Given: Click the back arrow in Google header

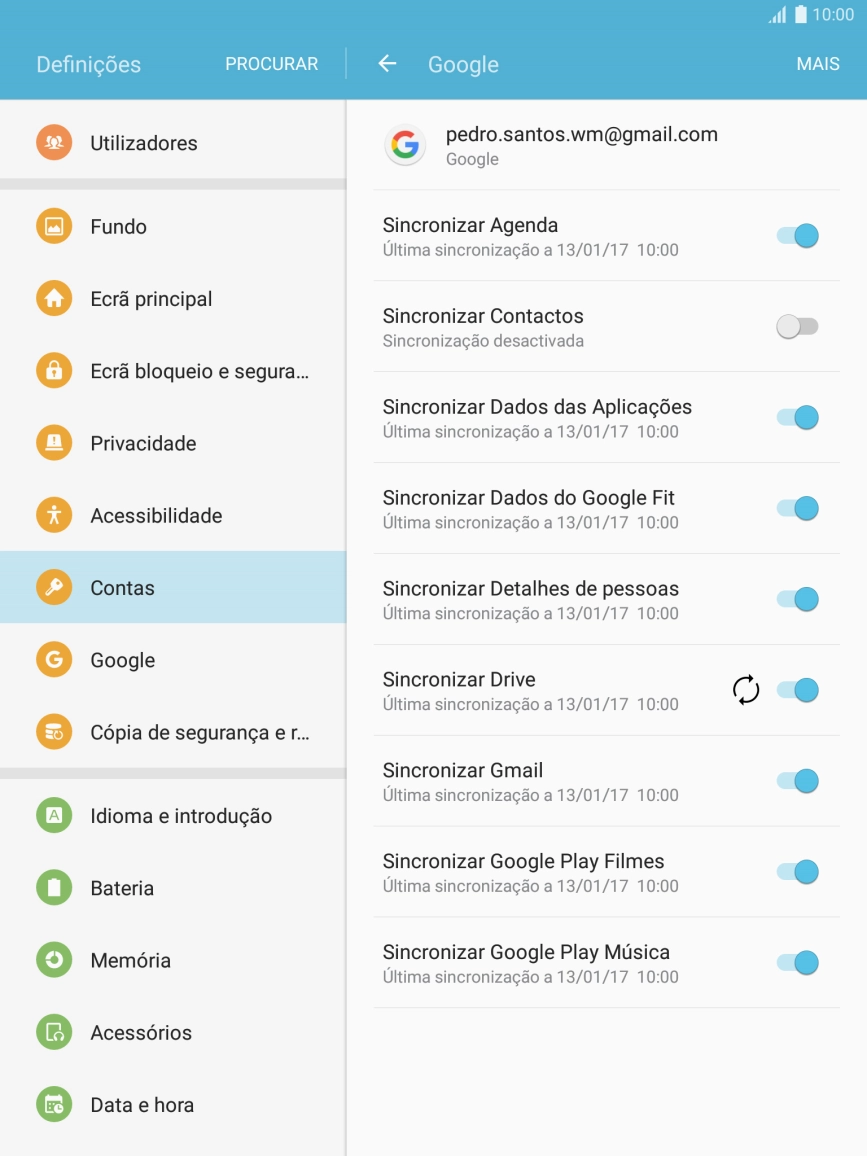Looking at the screenshot, I should point(387,63).
